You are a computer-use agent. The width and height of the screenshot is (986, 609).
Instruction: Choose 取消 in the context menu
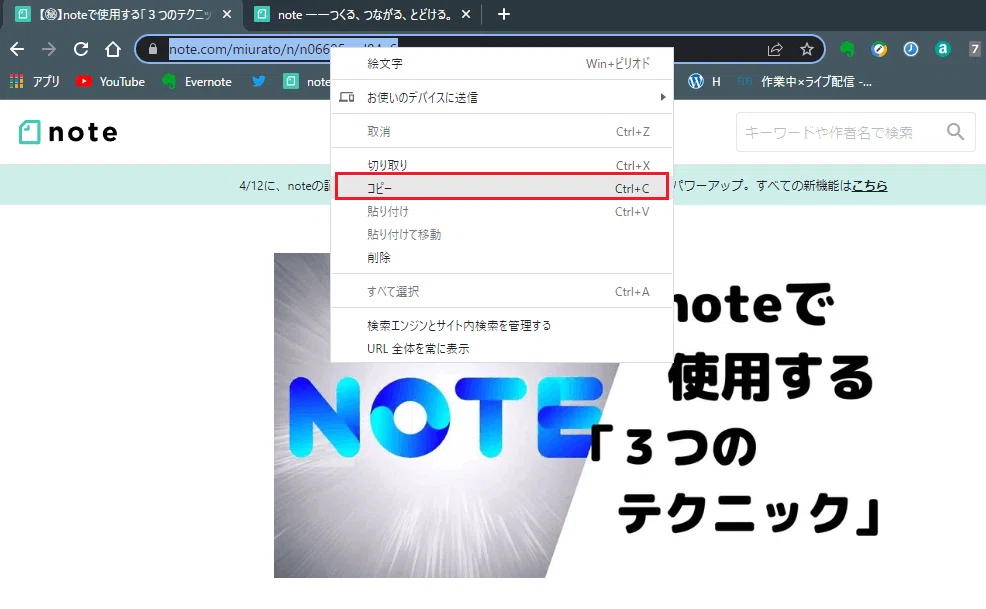(502, 131)
